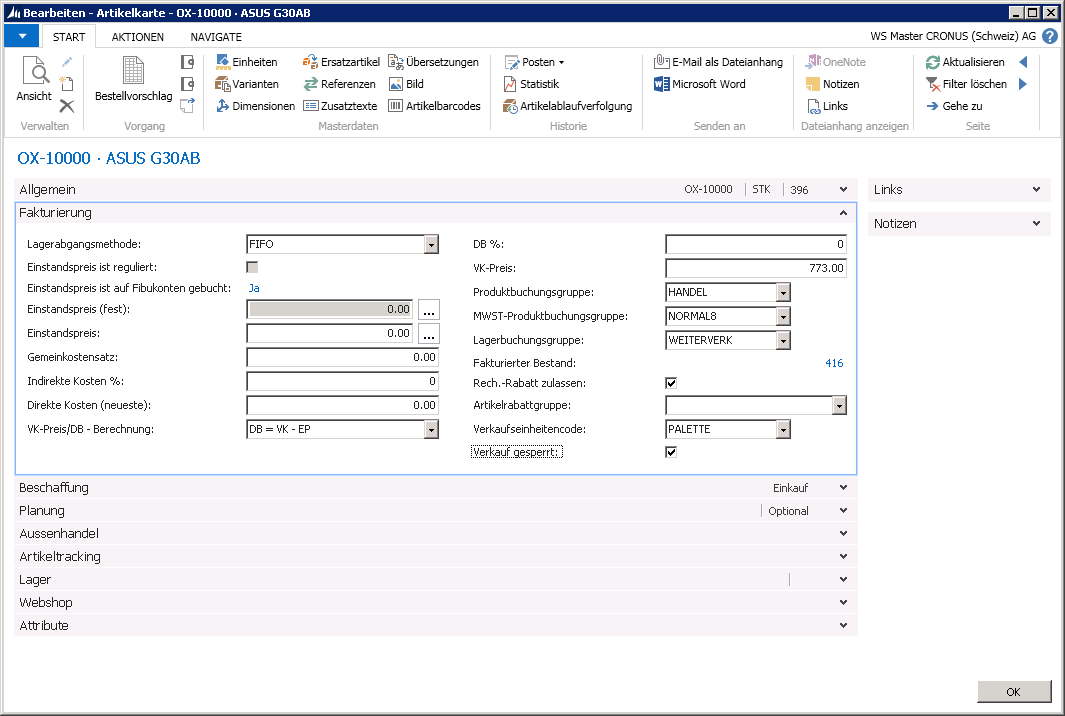
Task: Switch to NAVIGATE ribbon tab
Action: (216, 37)
